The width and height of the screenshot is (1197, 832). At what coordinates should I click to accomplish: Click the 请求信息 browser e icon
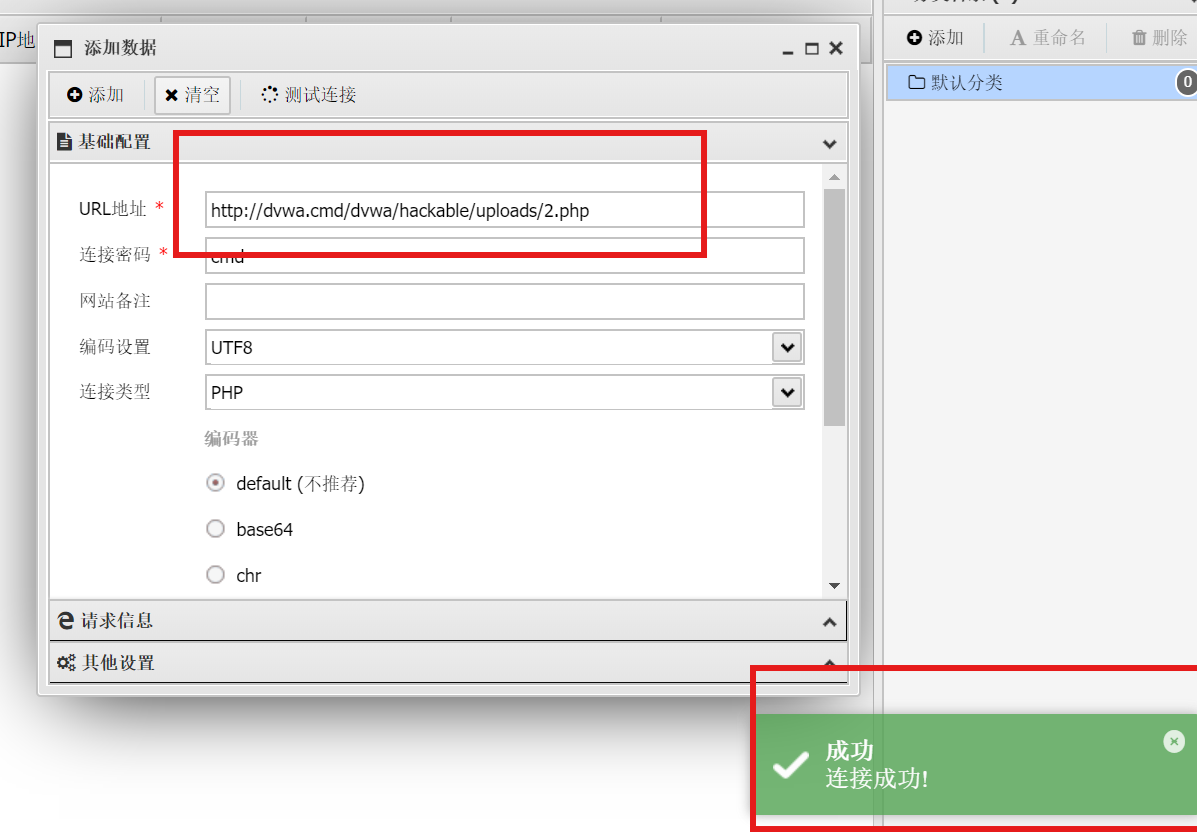click(66, 621)
